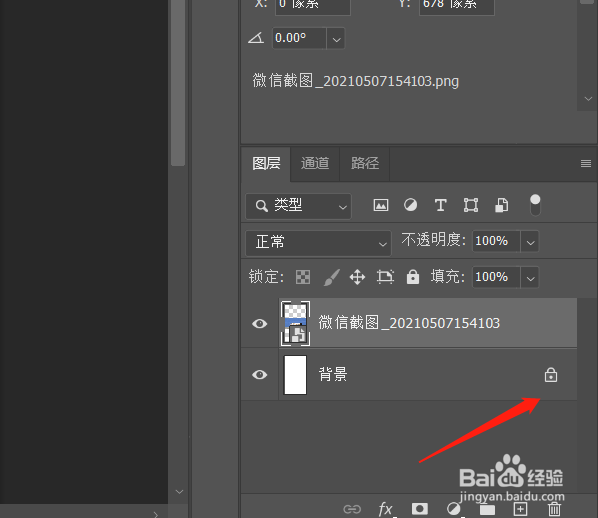Select the 微信截图_20210507154103 layer thumbnail

click(295, 323)
